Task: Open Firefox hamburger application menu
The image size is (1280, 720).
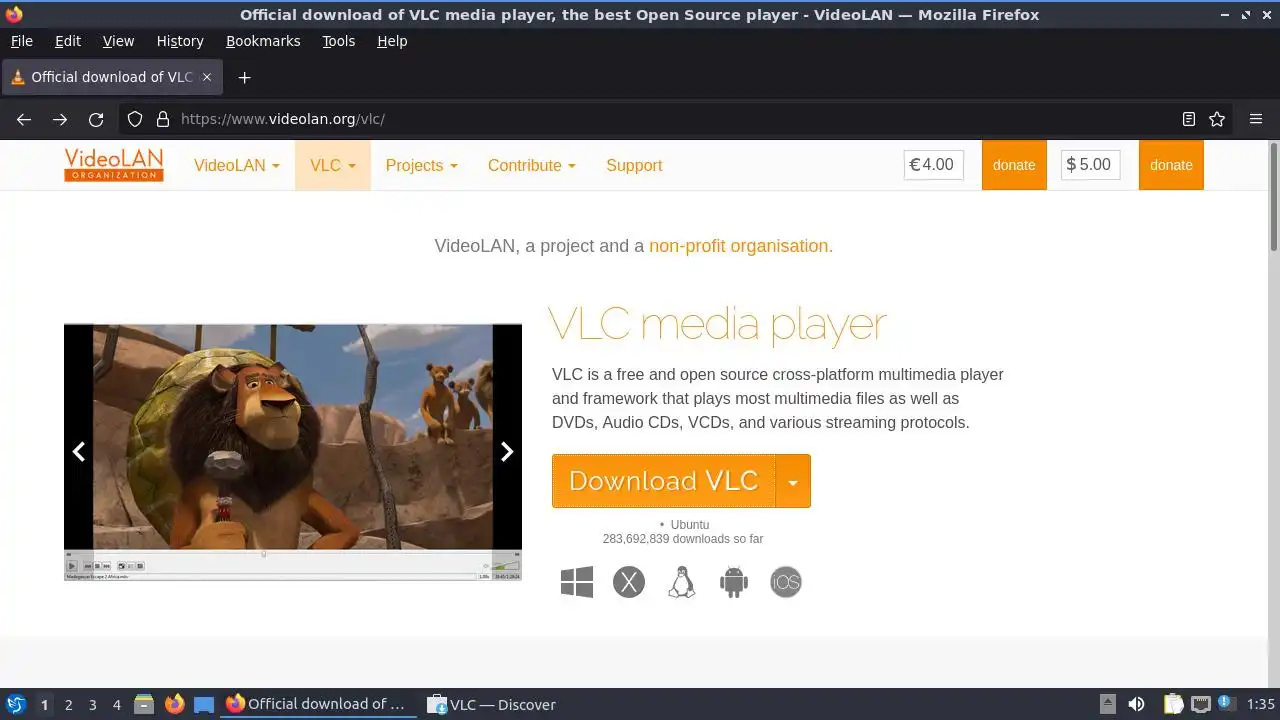Action: click(x=1256, y=119)
